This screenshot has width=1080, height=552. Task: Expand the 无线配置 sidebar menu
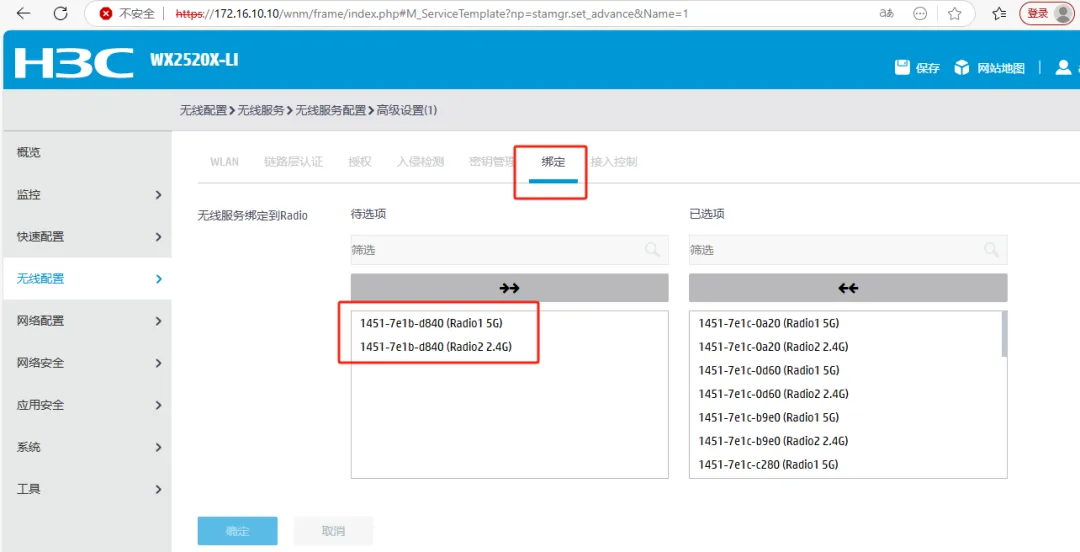[87, 278]
